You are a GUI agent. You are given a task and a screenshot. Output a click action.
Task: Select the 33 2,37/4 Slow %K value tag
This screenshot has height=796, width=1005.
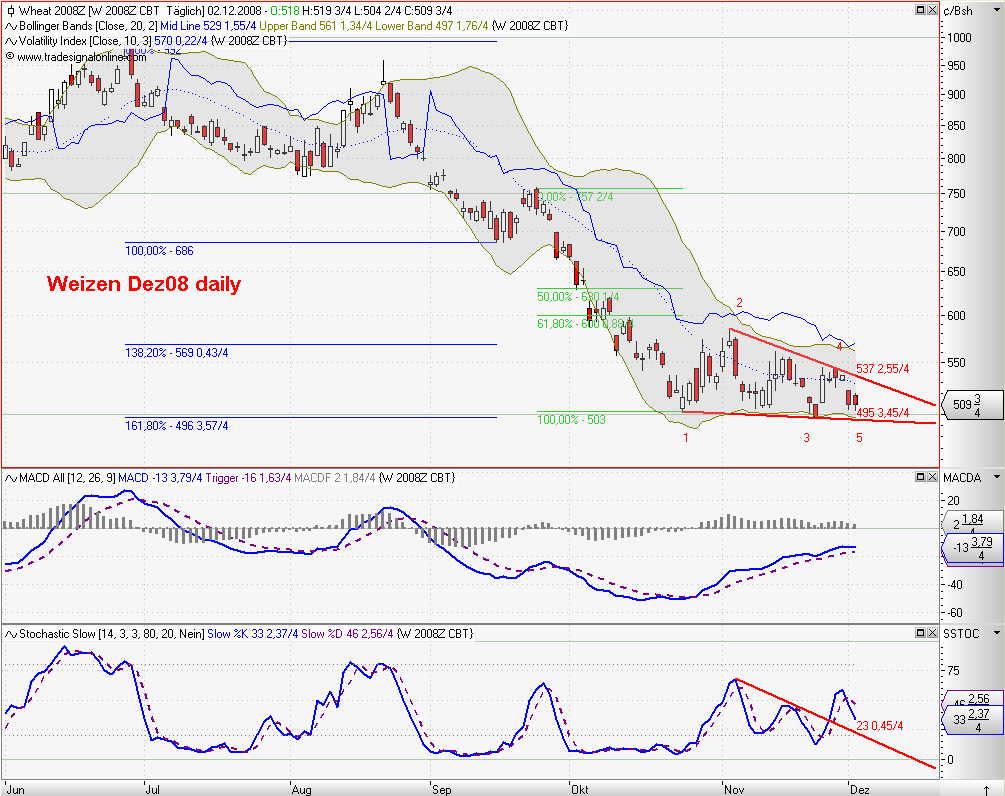972,720
